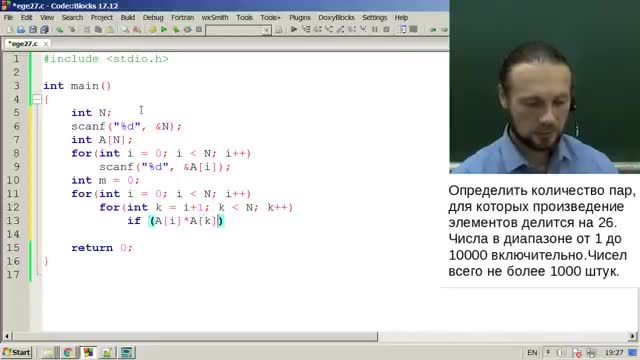Open the Plugins menu
The image size is (640, 360).
tap(300, 18)
